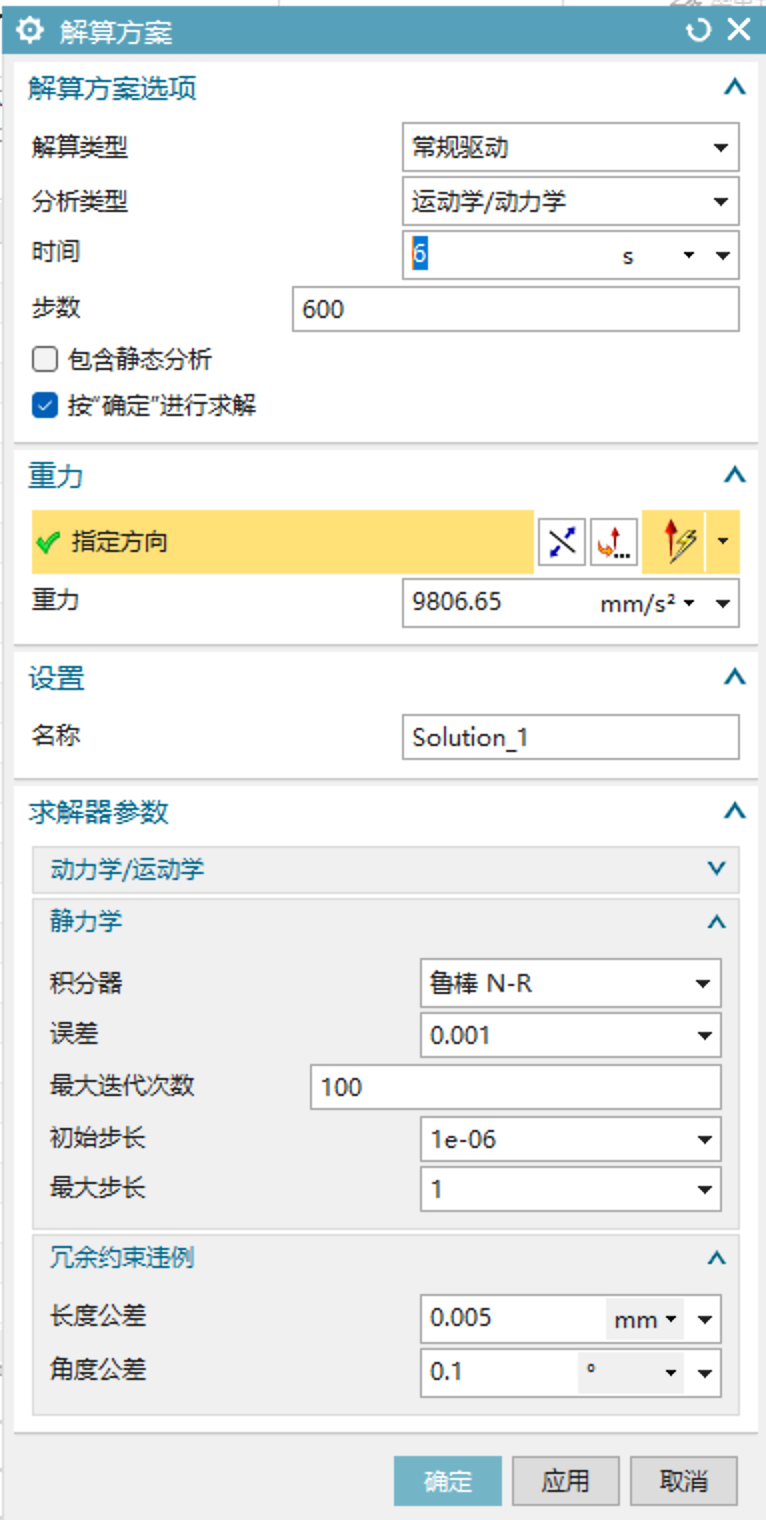Image resolution: width=766 pixels, height=1520 pixels.
Task: Expand the 动力学/运动学 section
Action: click(x=386, y=869)
